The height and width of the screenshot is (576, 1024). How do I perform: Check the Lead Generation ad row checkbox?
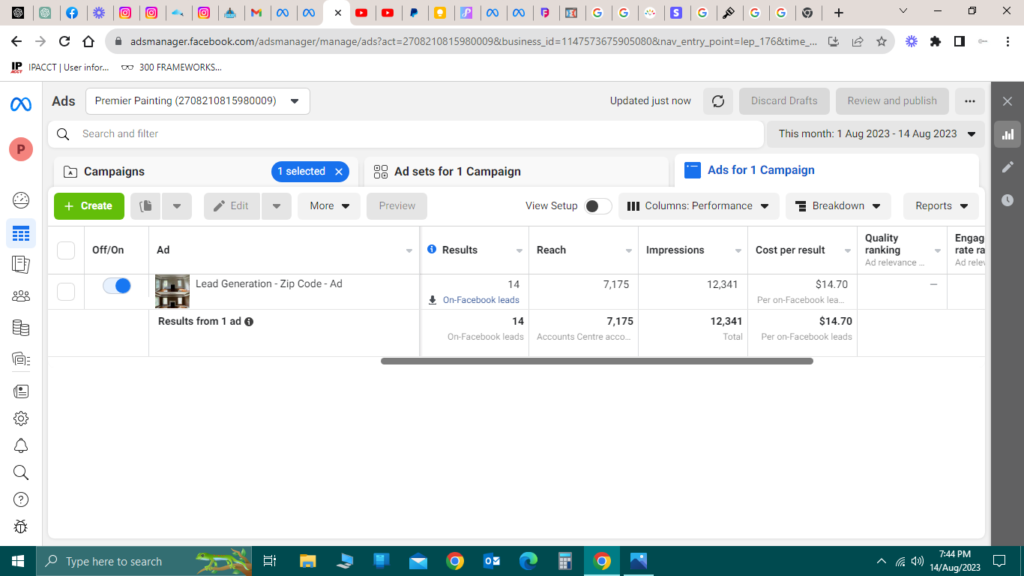[66, 292]
